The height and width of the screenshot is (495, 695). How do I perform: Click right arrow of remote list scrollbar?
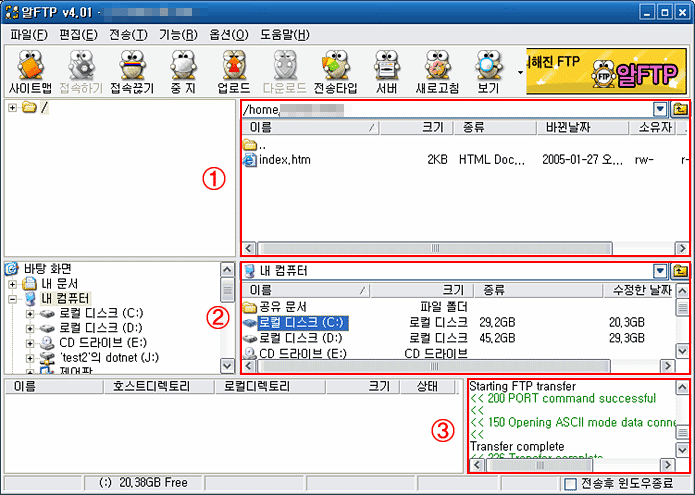(x=681, y=248)
